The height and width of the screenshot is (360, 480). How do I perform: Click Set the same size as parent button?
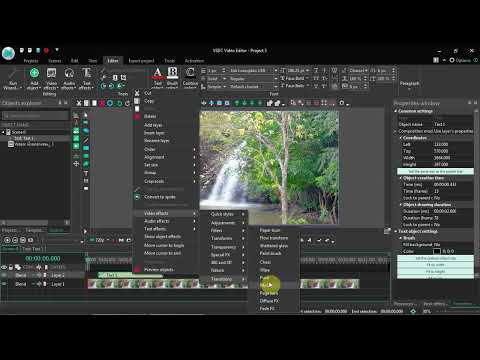point(435,171)
